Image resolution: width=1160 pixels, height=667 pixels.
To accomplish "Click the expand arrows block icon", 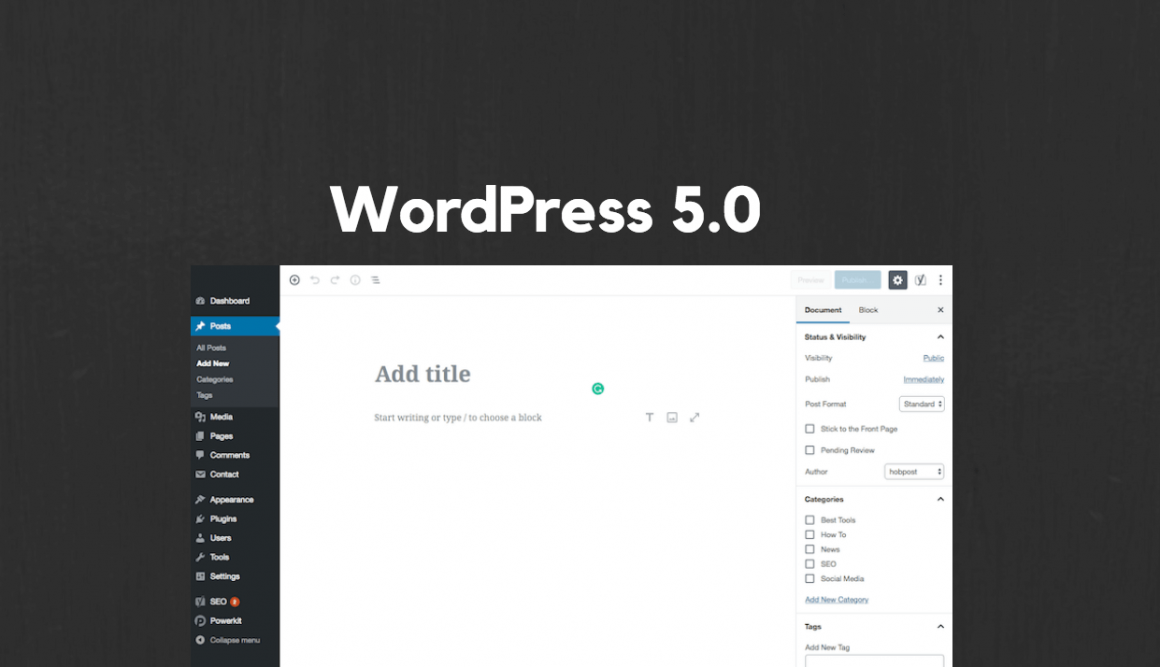I will coord(694,417).
